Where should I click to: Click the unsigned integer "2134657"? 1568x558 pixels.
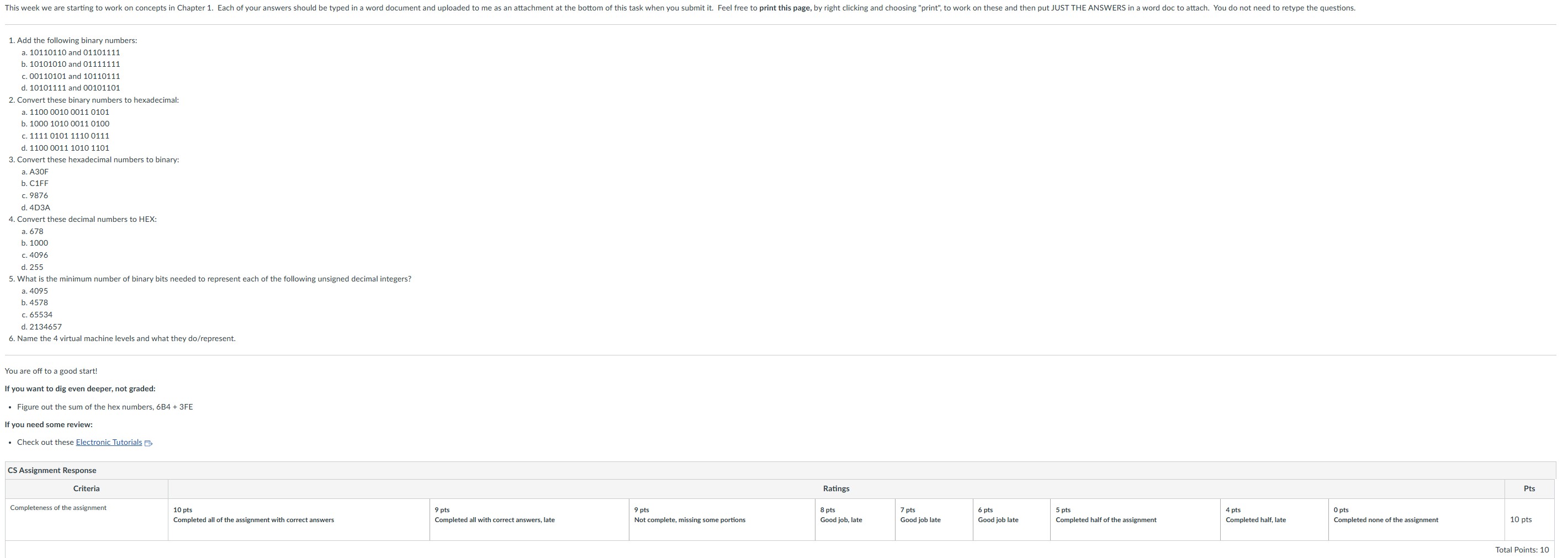(x=46, y=327)
